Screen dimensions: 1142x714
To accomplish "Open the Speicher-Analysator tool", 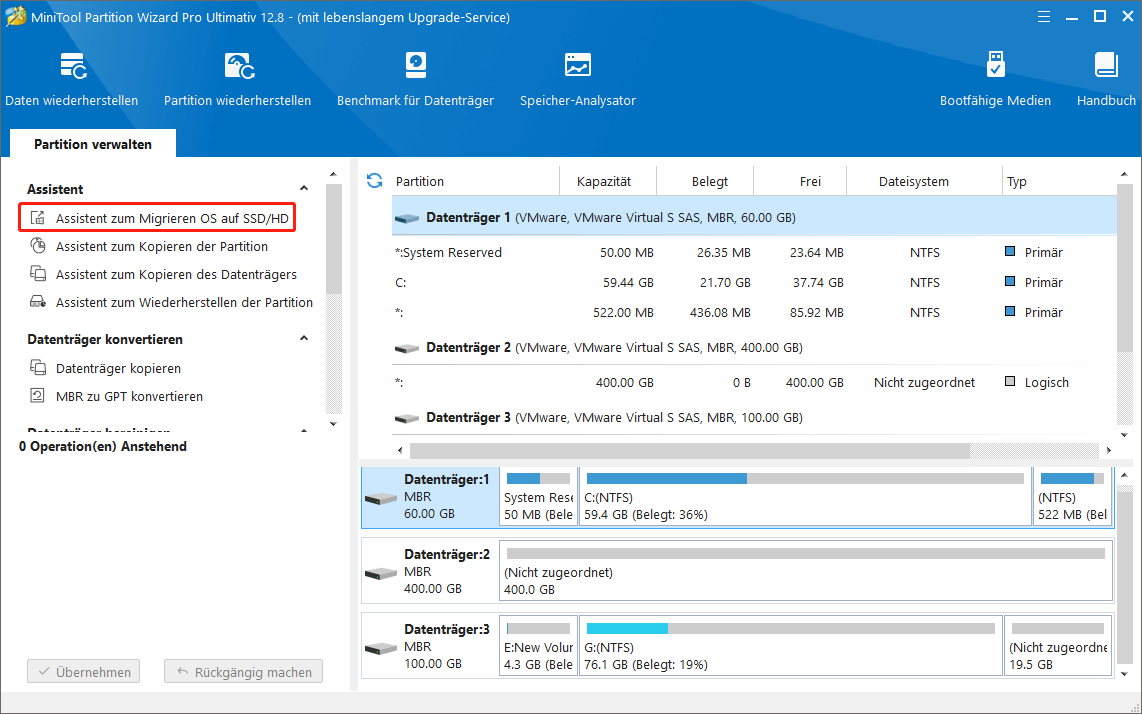I will (577, 67).
